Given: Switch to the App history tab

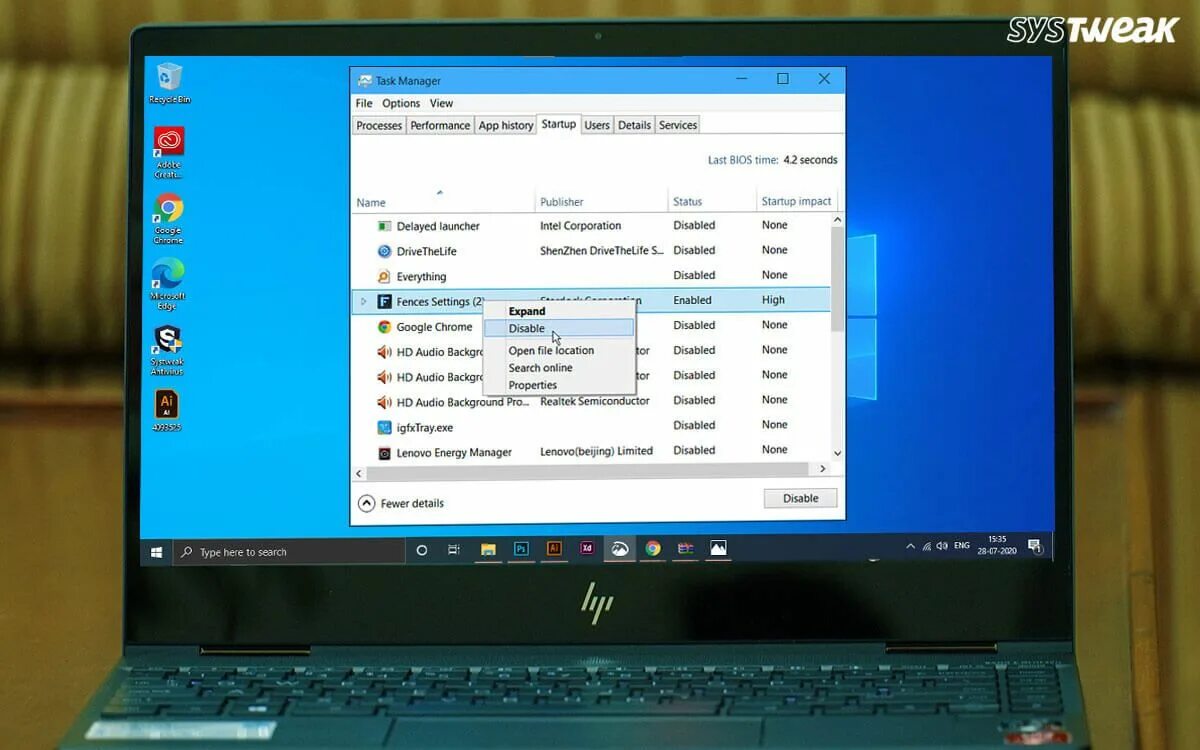Looking at the screenshot, I should coord(506,125).
